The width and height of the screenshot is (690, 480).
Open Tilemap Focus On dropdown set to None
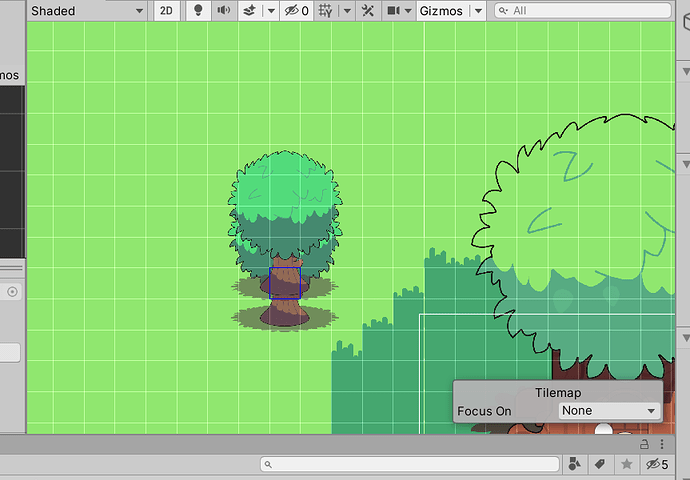[x=609, y=410]
